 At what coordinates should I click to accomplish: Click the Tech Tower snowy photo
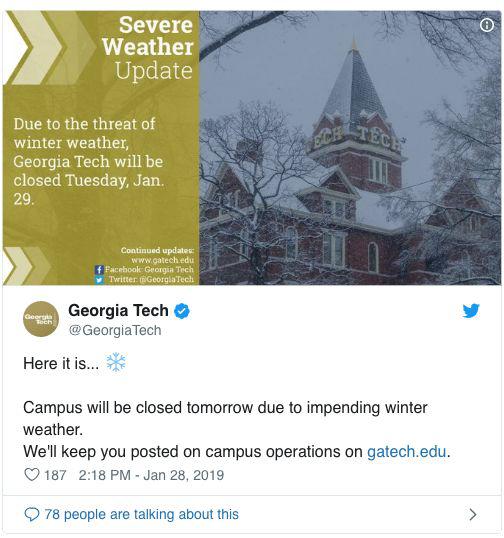(x=350, y=148)
